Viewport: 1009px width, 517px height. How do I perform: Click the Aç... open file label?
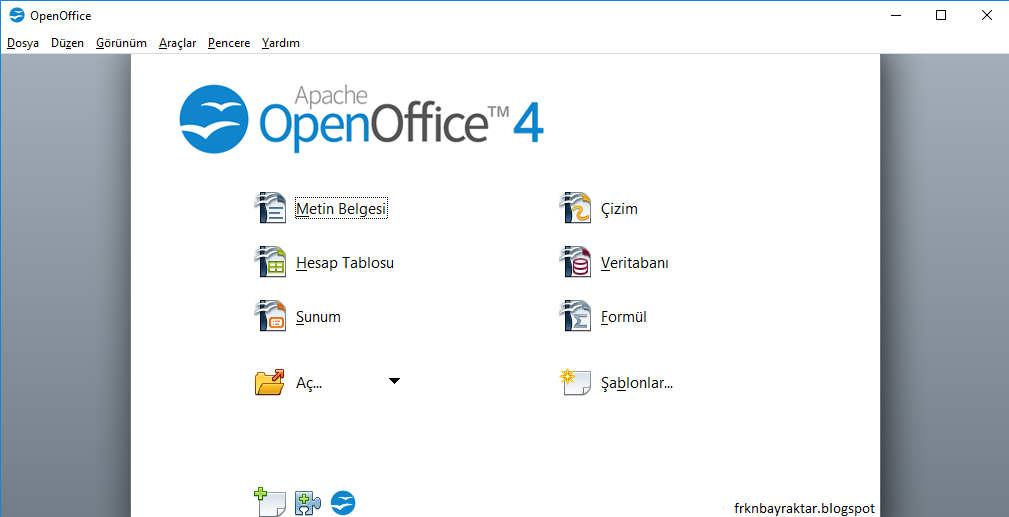[309, 383]
